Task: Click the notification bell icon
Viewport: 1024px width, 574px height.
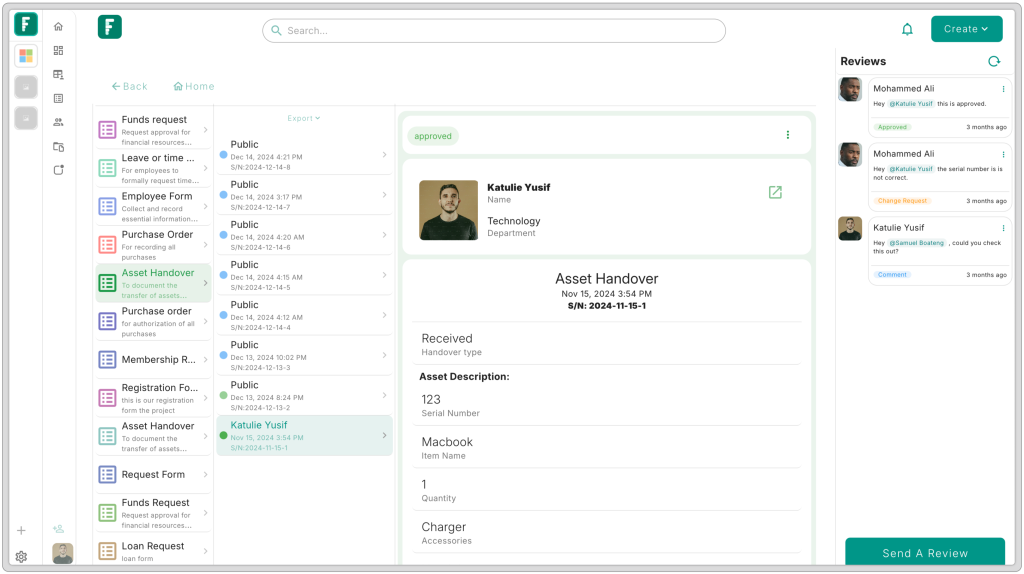Action: pyautogui.click(x=907, y=29)
